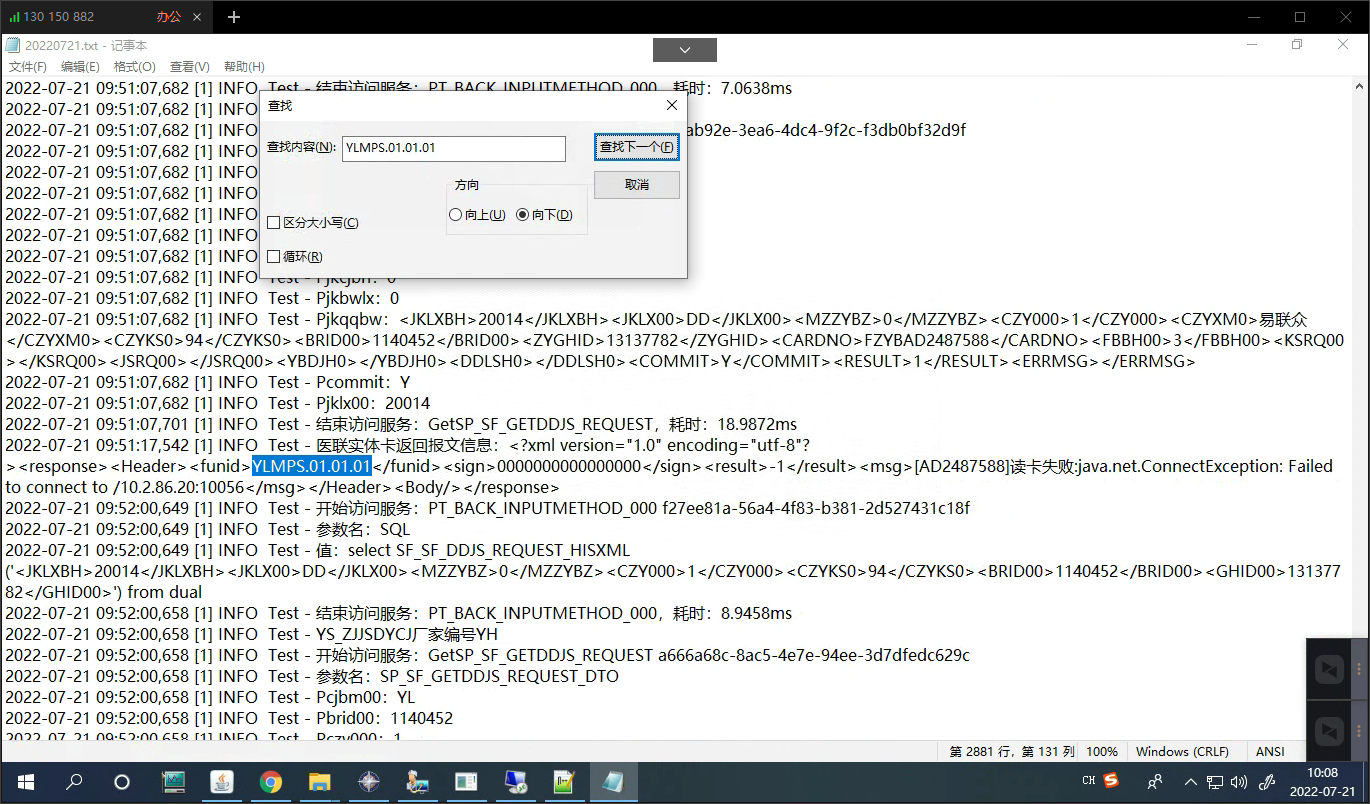
Task: Open File Explorer from taskbar
Action: pos(319,781)
